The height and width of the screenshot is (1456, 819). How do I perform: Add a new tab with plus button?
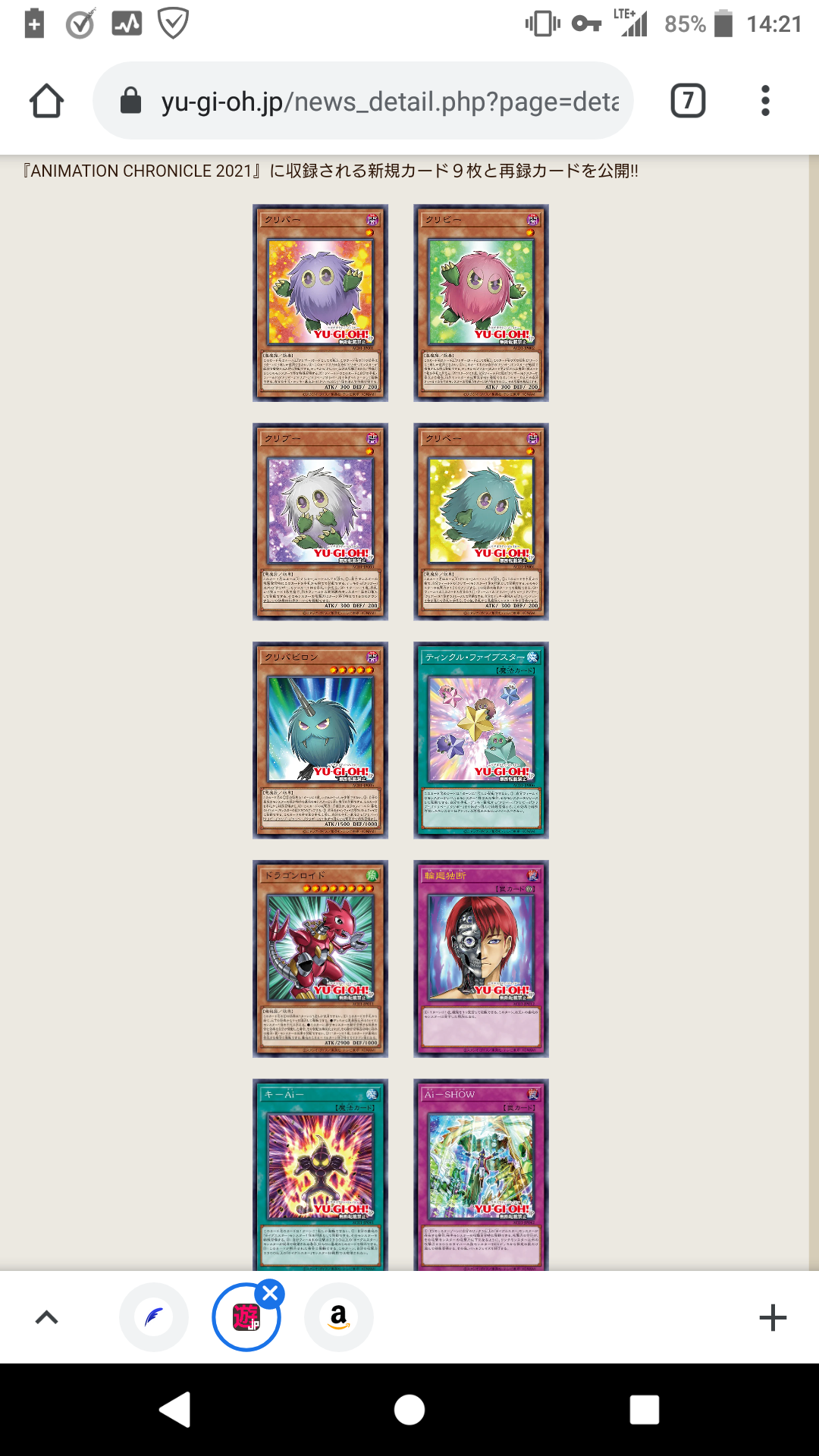[773, 1317]
